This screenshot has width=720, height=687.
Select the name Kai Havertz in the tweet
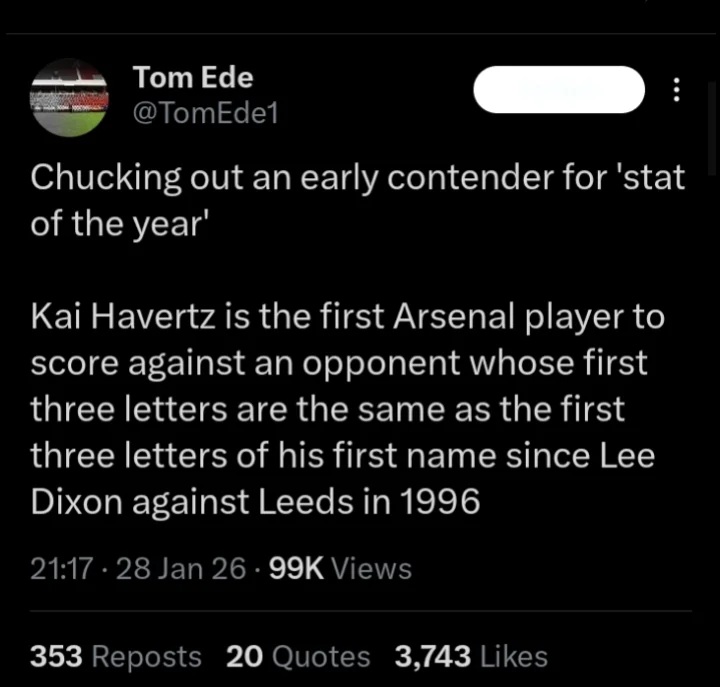(x=123, y=317)
